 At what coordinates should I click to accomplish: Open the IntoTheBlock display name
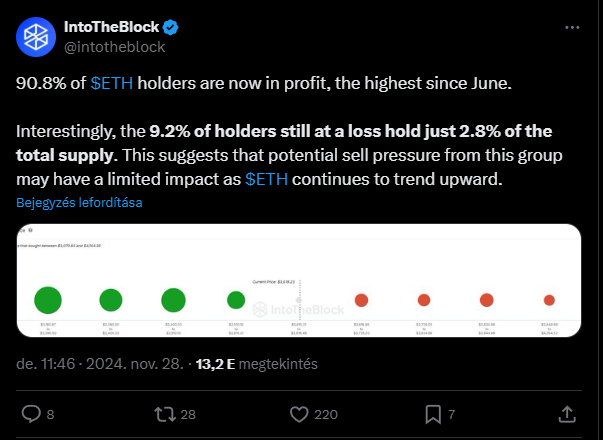pos(111,27)
